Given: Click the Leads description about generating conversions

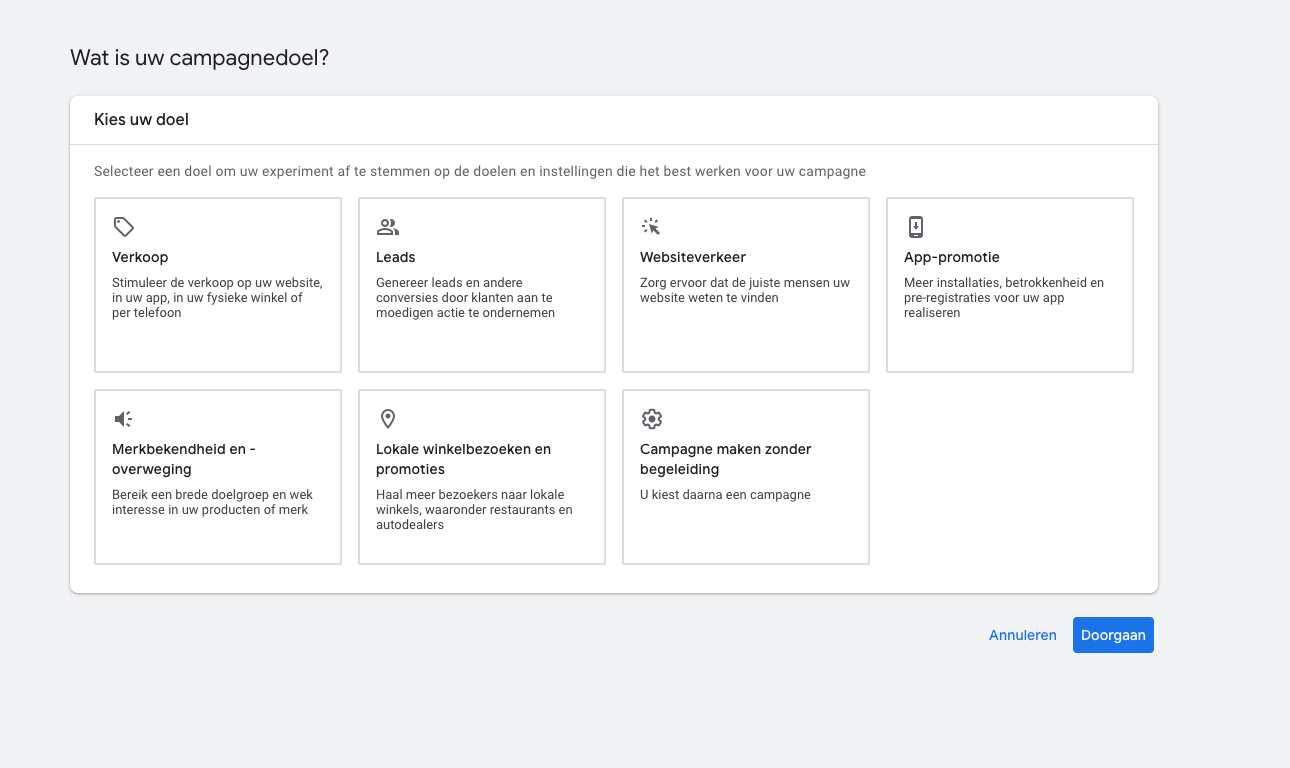Looking at the screenshot, I should (465, 298).
